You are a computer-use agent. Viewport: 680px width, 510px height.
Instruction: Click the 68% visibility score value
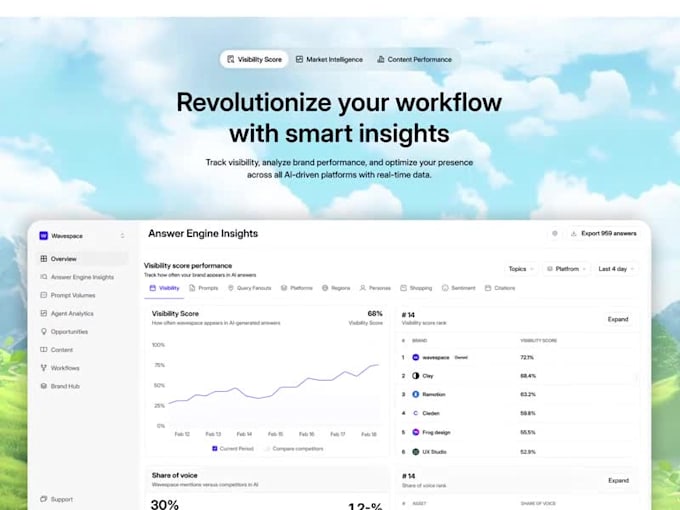click(375, 313)
